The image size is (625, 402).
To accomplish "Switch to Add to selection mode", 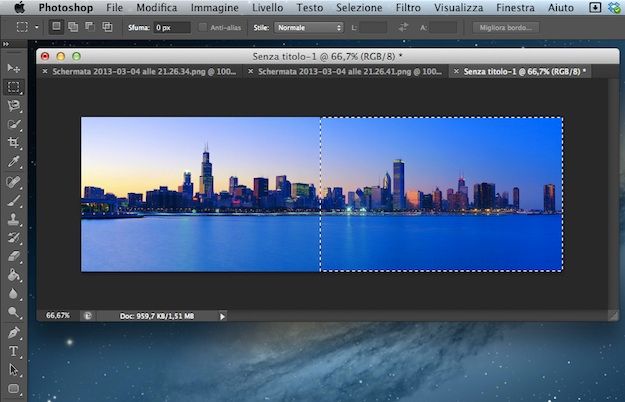I will (x=73, y=28).
